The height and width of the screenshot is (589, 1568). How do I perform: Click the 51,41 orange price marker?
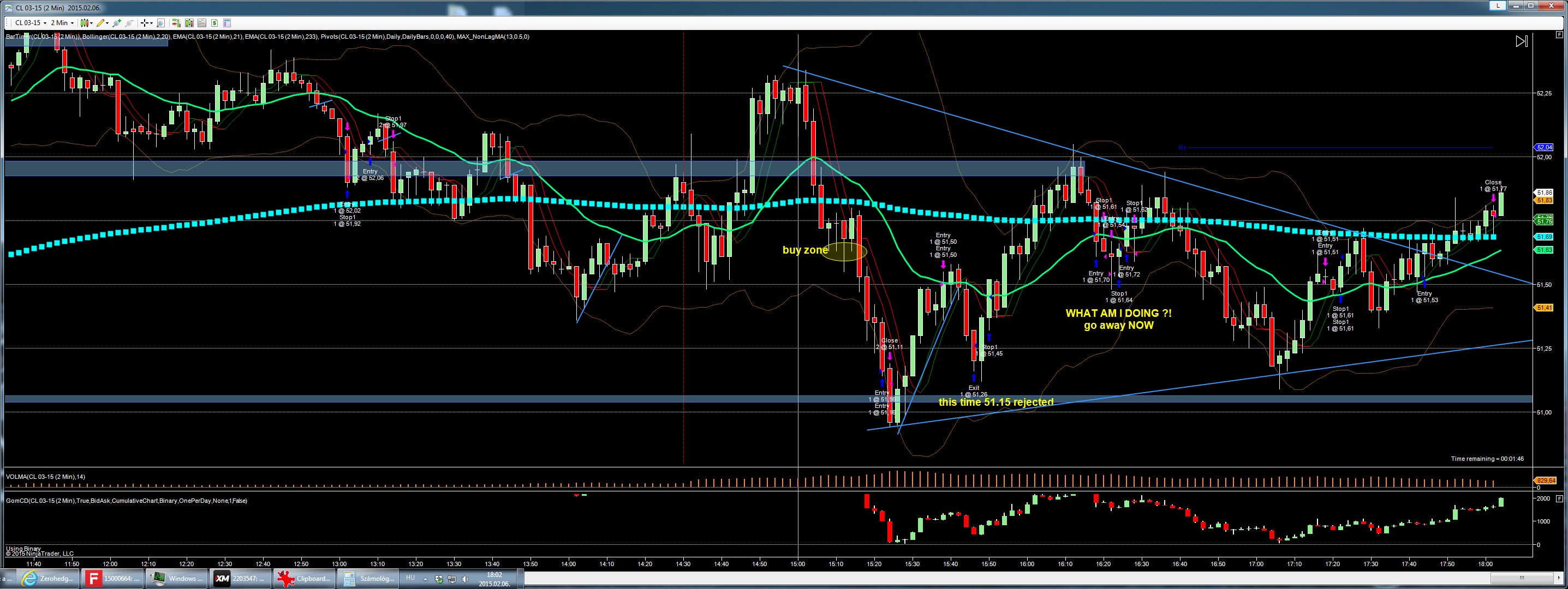1545,308
